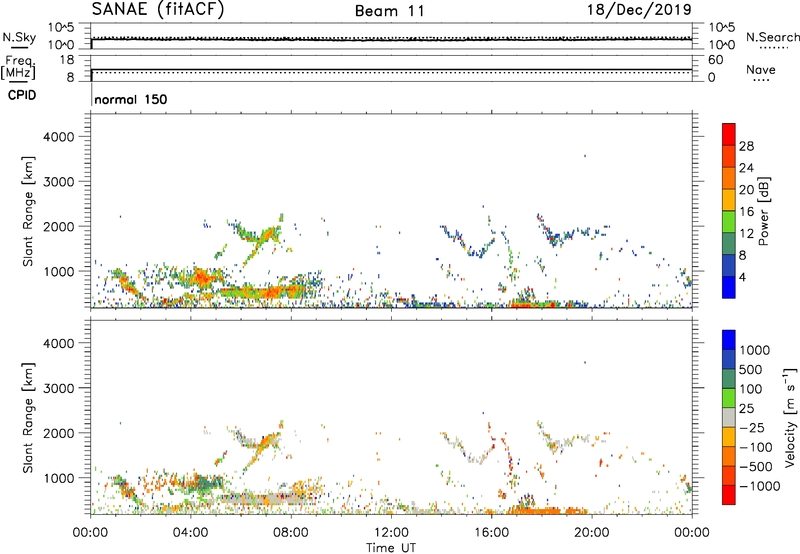This screenshot has width=800, height=554.
Task: Click the Velocity [m s-1] colorbar title
Action: pos(790,418)
